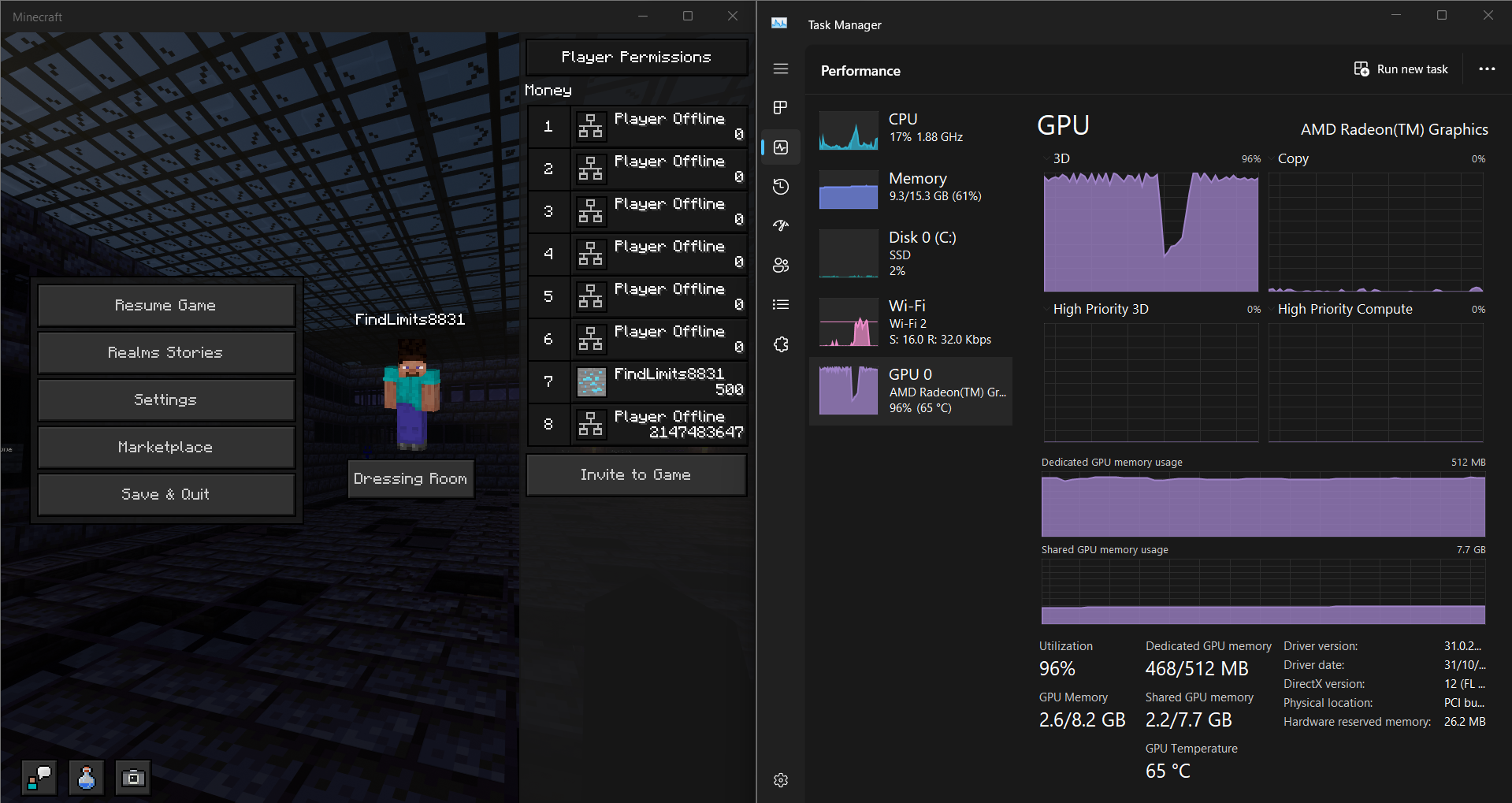Click Run new task

coord(1401,69)
